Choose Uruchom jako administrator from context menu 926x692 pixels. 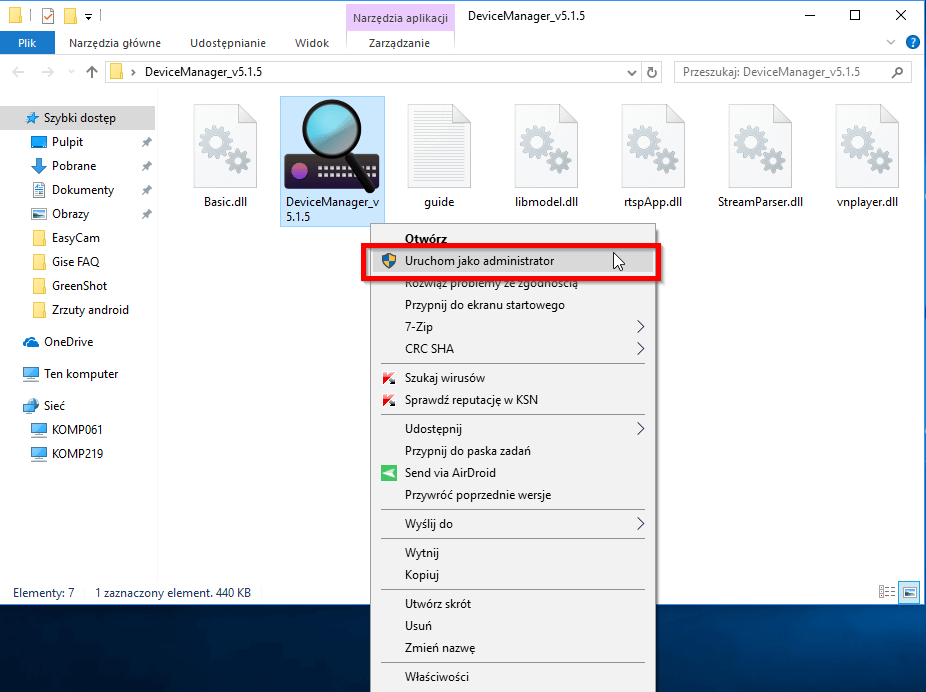coord(479,261)
